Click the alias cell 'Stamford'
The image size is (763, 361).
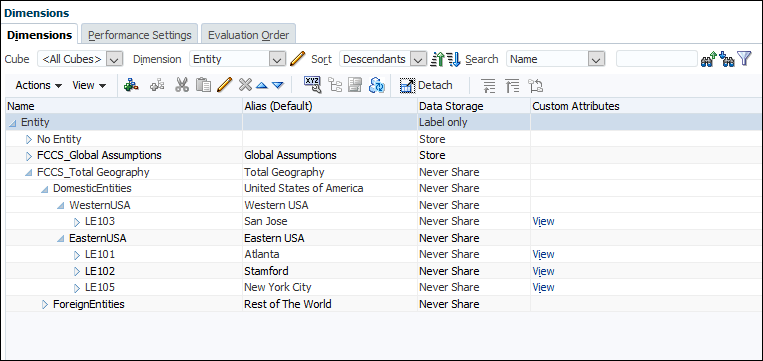[x=266, y=271]
